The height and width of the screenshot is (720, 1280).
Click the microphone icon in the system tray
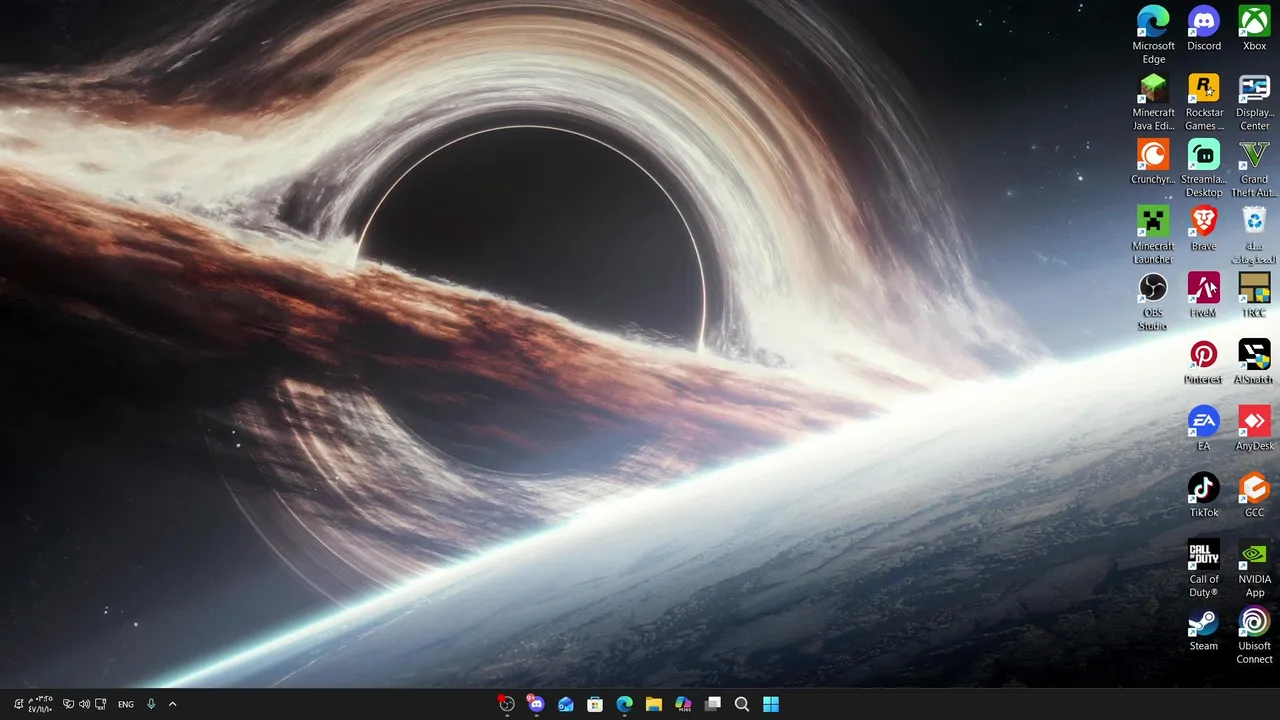pos(151,704)
